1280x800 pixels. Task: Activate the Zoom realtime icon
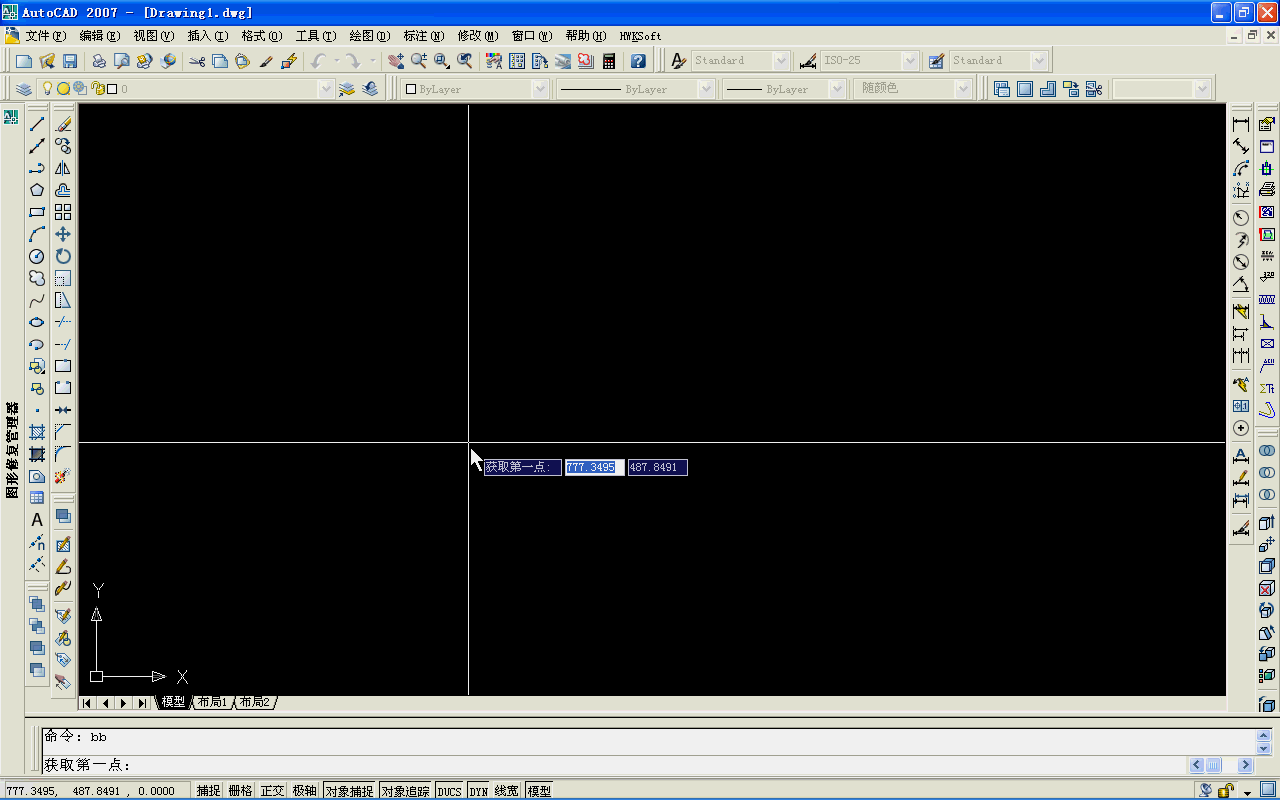418,61
